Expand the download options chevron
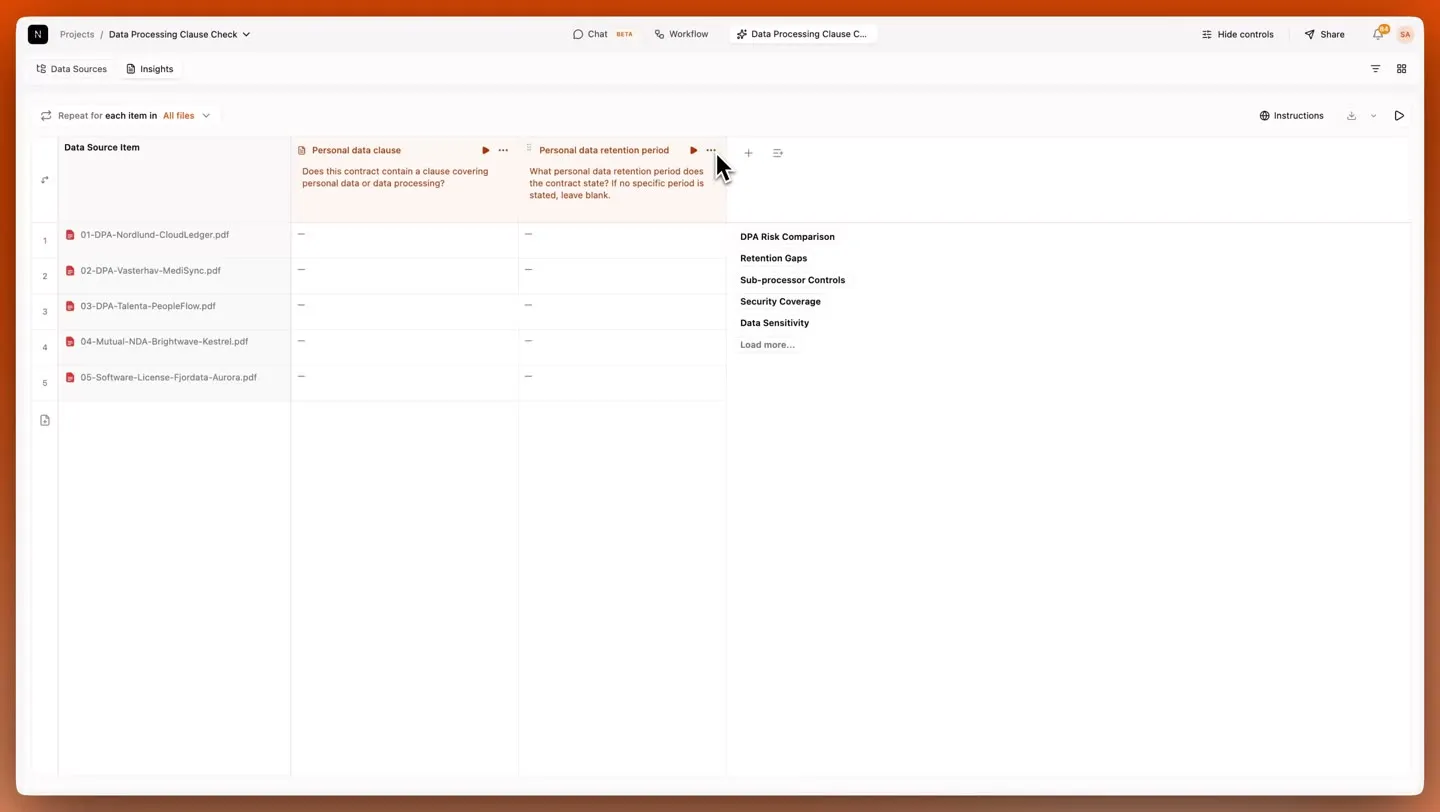The height and width of the screenshot is (812, 1440). [1373, 116]
